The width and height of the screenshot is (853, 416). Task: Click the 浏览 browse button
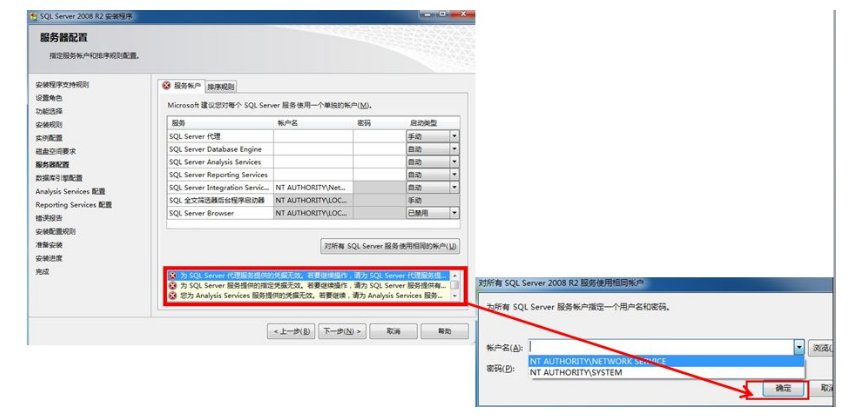[821, 348]
